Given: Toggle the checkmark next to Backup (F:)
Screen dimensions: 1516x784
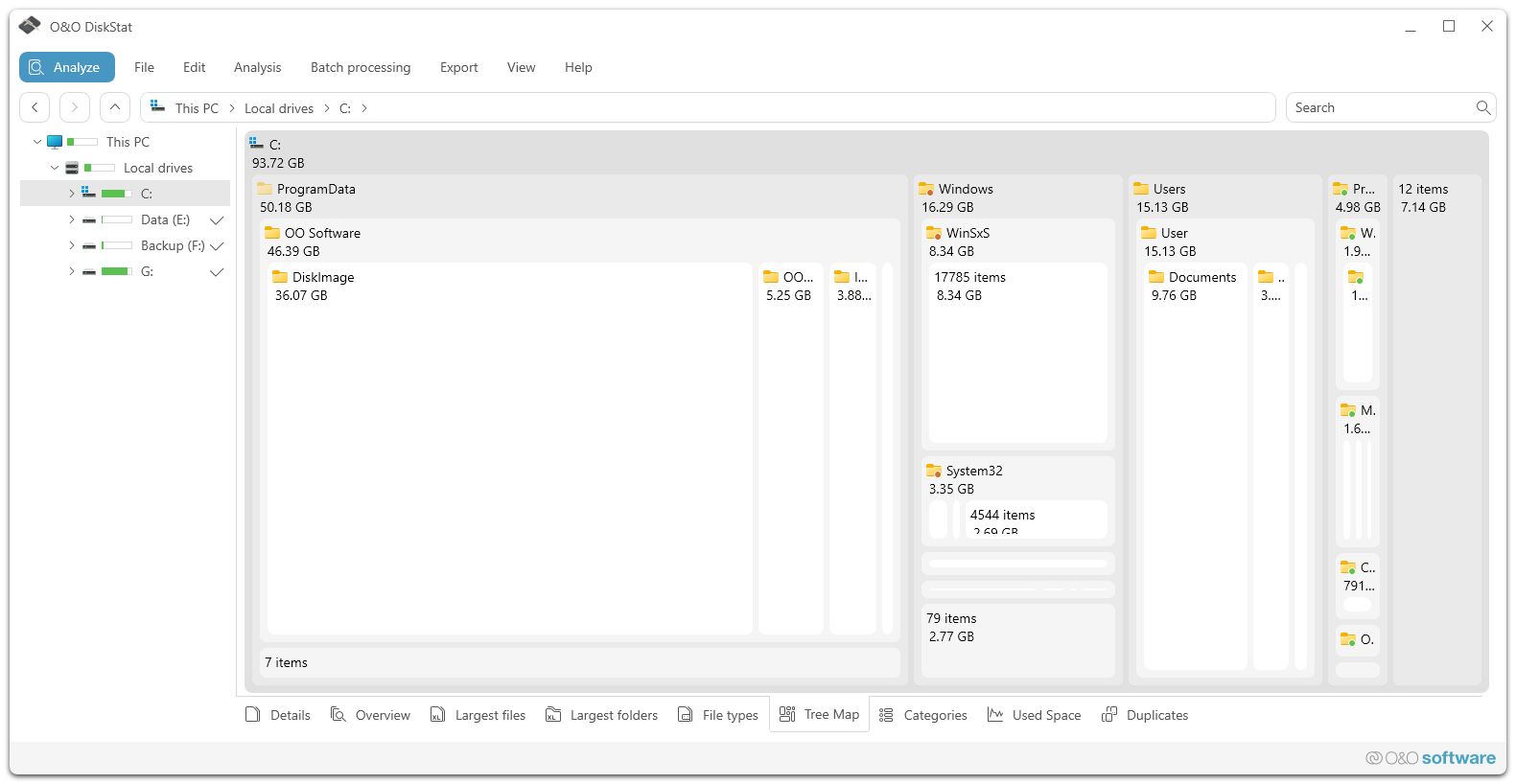Looking at the screenshot, I should click(x=217, y=246).
